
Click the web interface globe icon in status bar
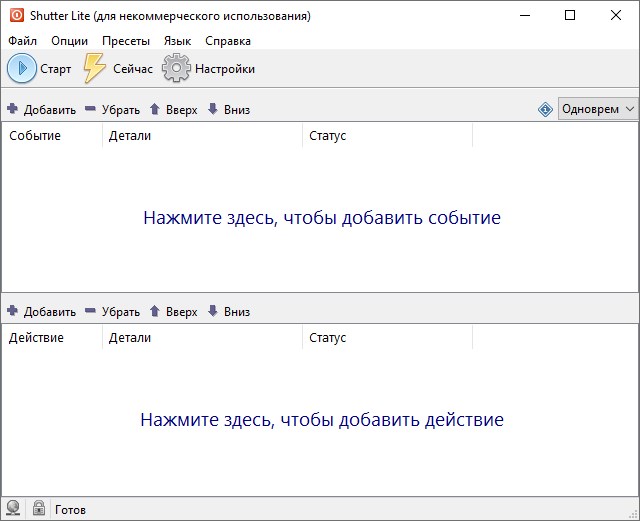click(13, 508)
